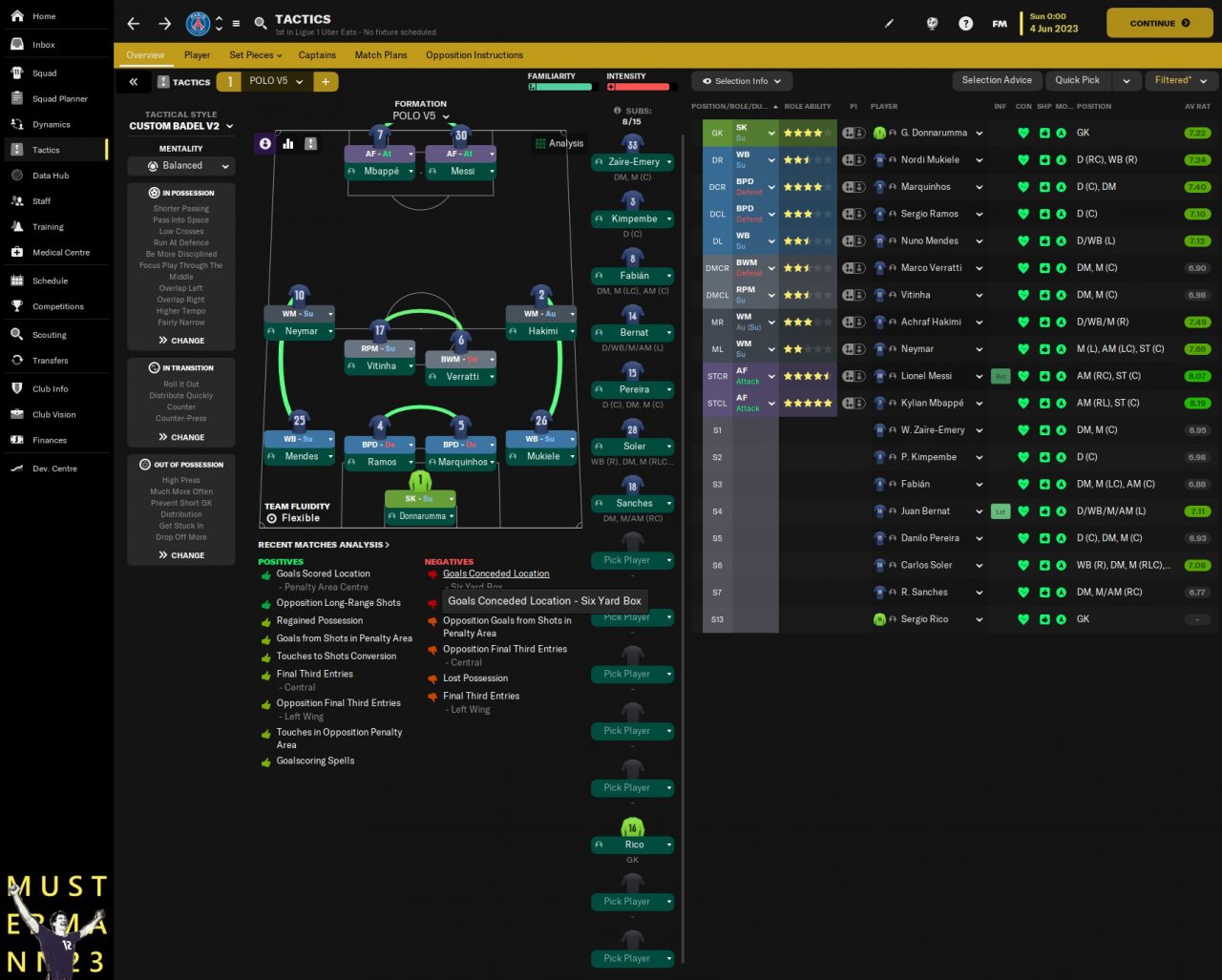Open Dev. Centre in sidebar

[x=54, y=469]
